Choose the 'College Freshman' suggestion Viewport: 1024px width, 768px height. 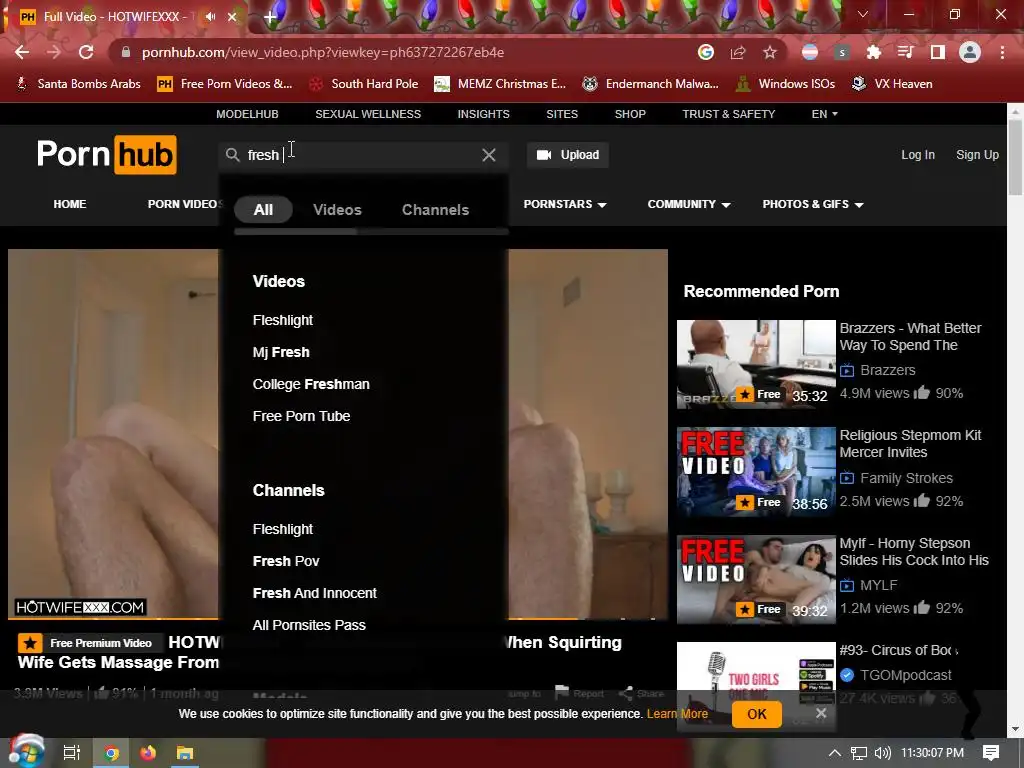(311, 384)
